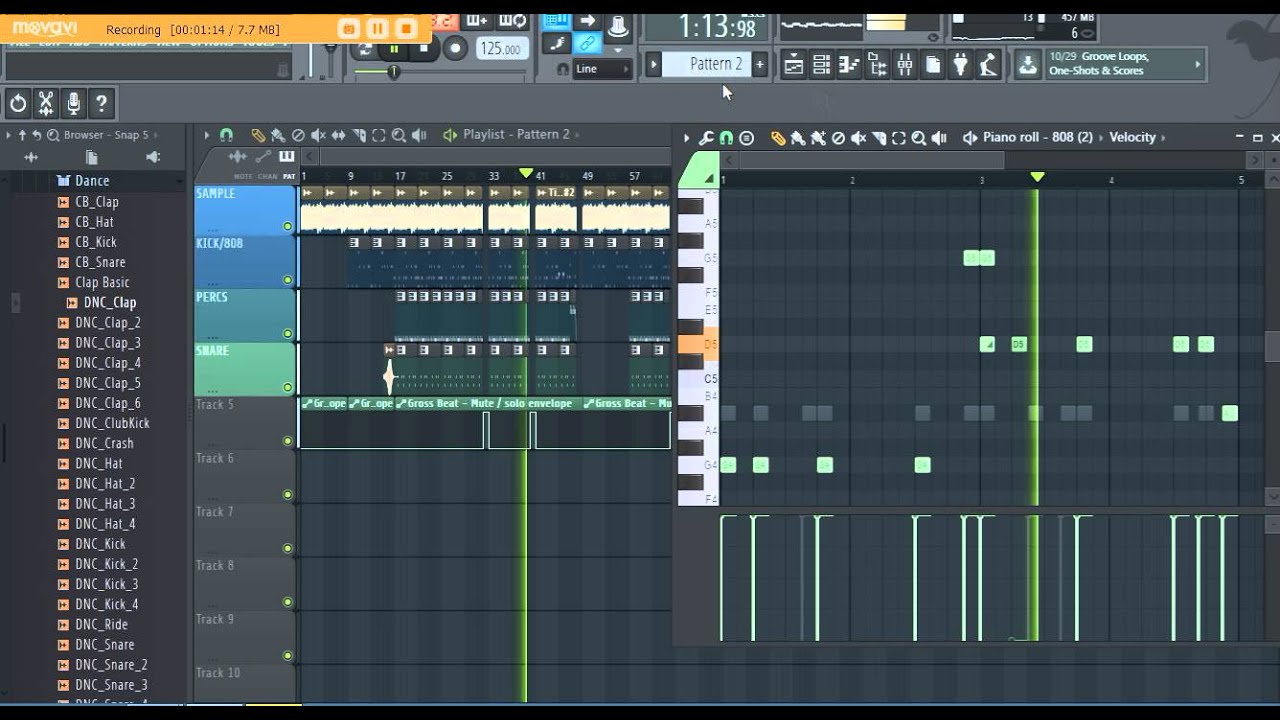Open Piano roll stamp tool
The height and width of the screenshot is (720, 1280).
[746, 138]
